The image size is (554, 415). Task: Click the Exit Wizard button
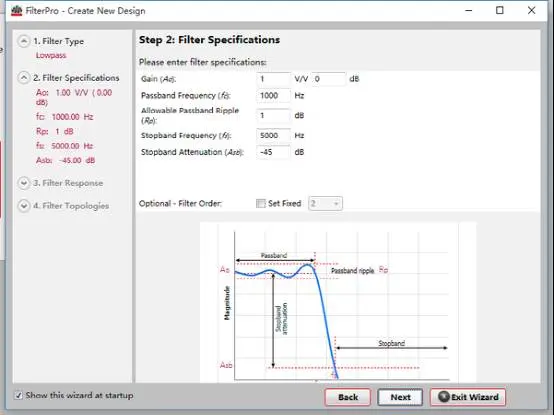click(468, 397)
